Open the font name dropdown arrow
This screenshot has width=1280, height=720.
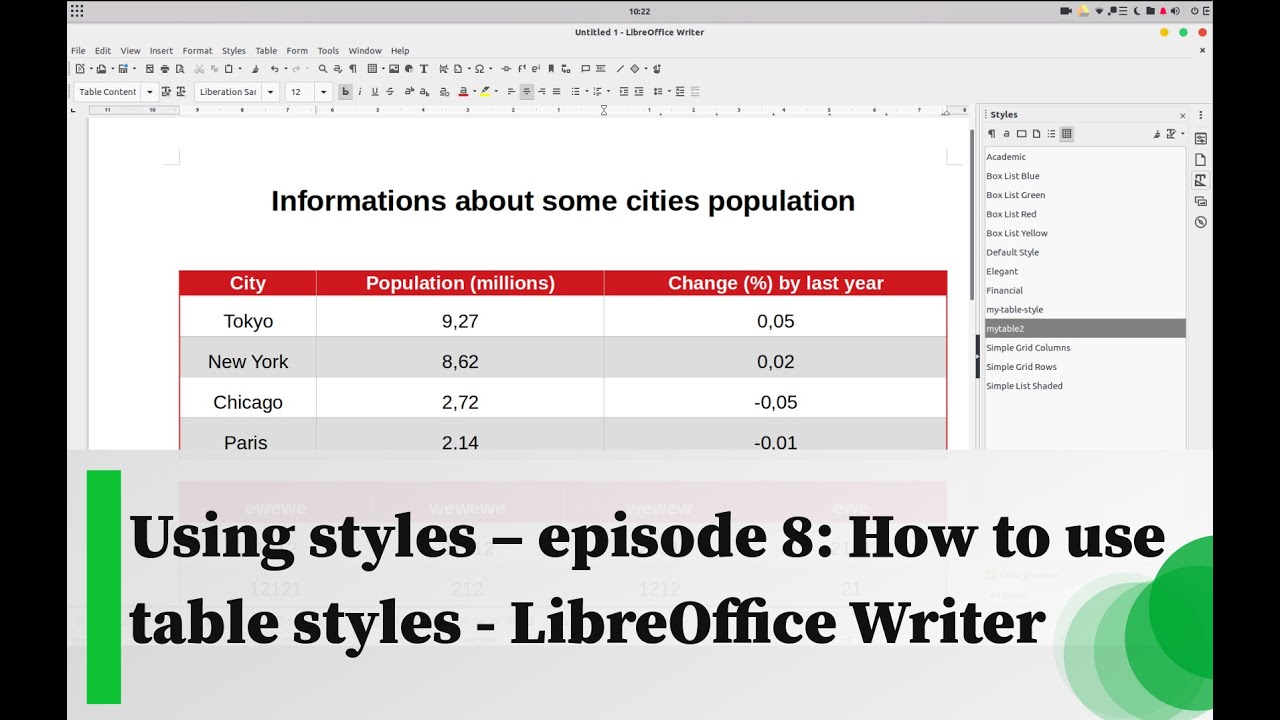tap(271, 92)
